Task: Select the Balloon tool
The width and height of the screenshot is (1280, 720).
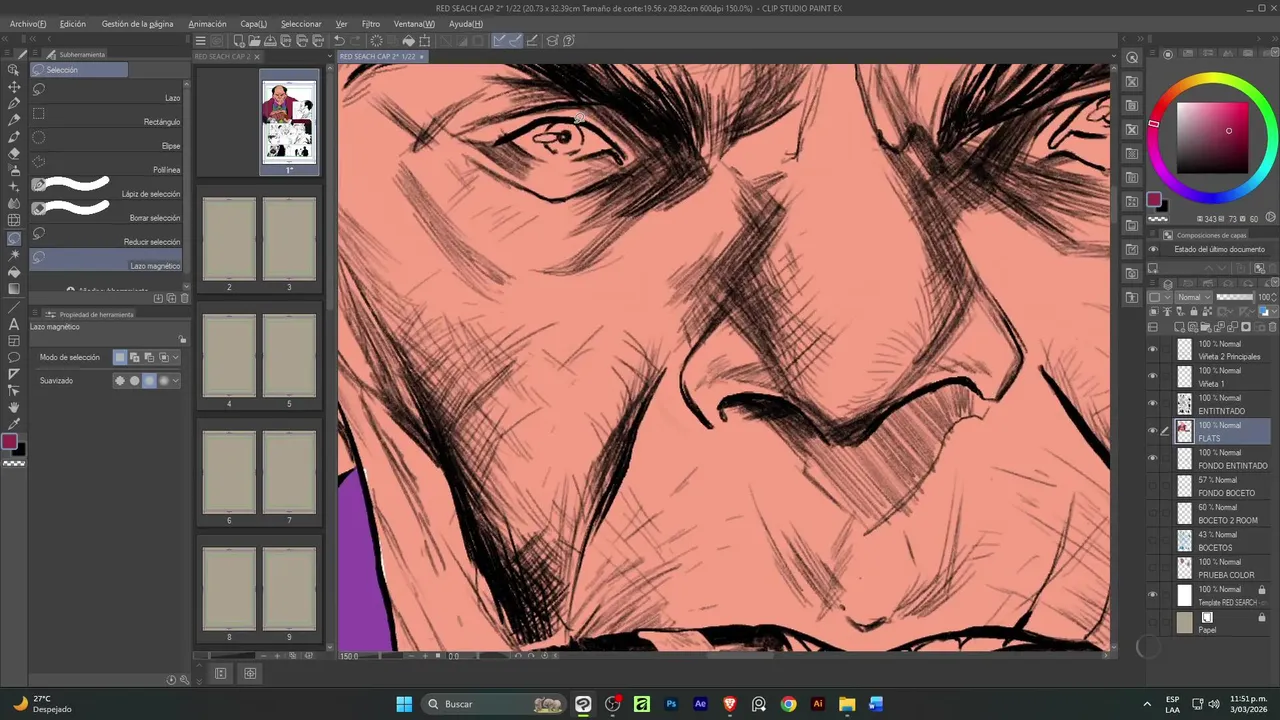Action: click(x=14, y=357)
